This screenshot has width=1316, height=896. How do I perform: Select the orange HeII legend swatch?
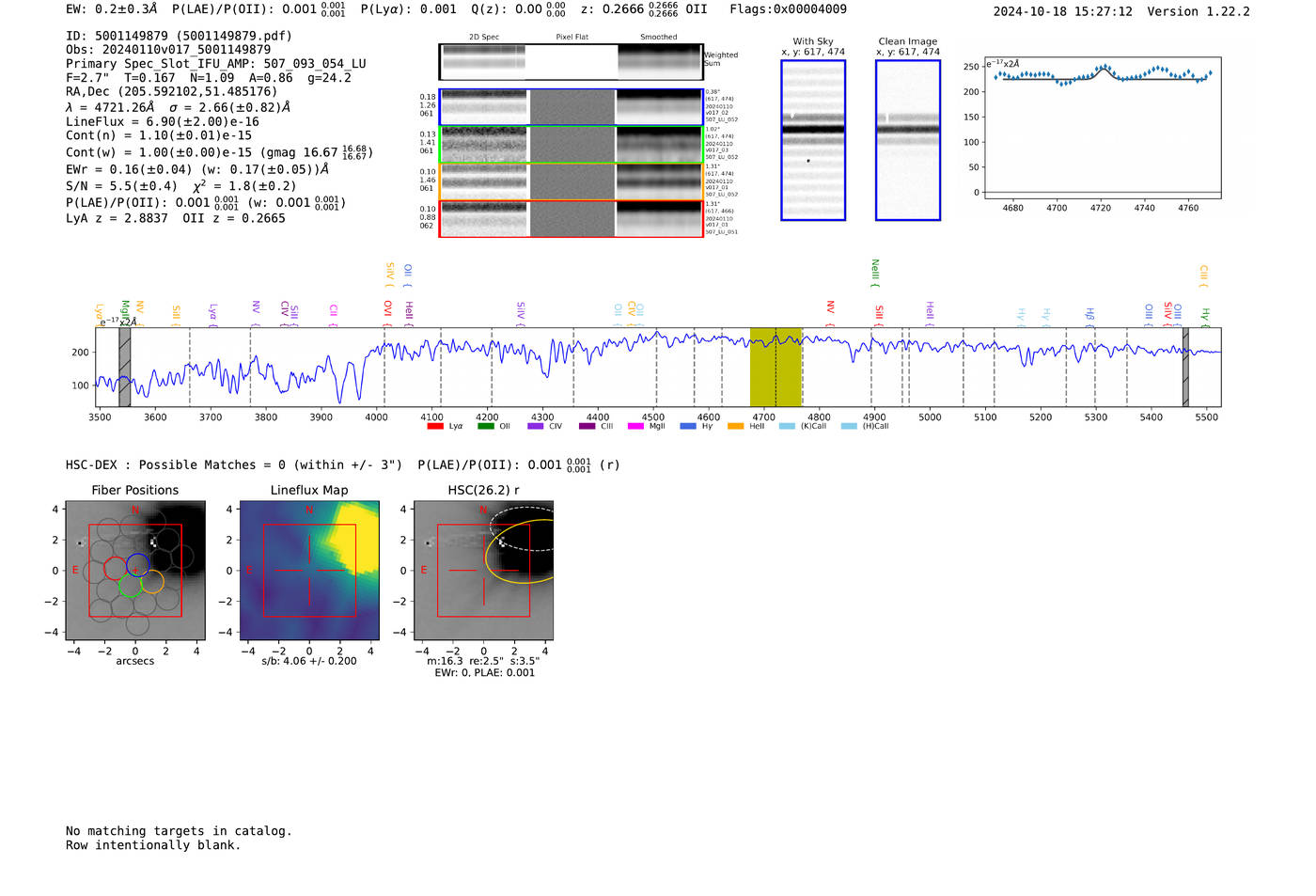pos(735,427)
